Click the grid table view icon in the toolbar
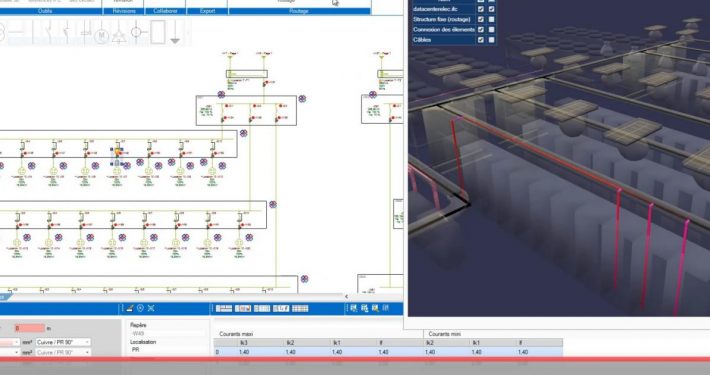The height and width of the screenshot is (375, 710). 300,308
